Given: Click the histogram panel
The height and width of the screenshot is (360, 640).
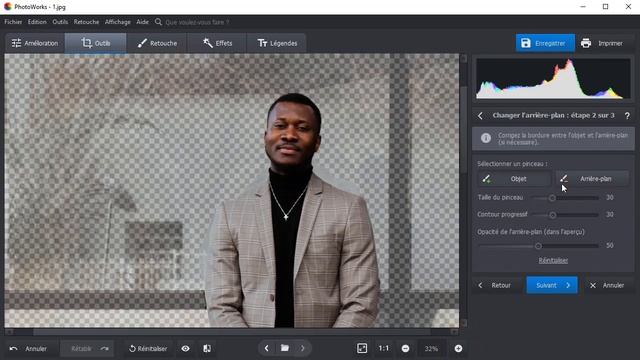Looking at the screenshot, I should click(x=553, y=78).
